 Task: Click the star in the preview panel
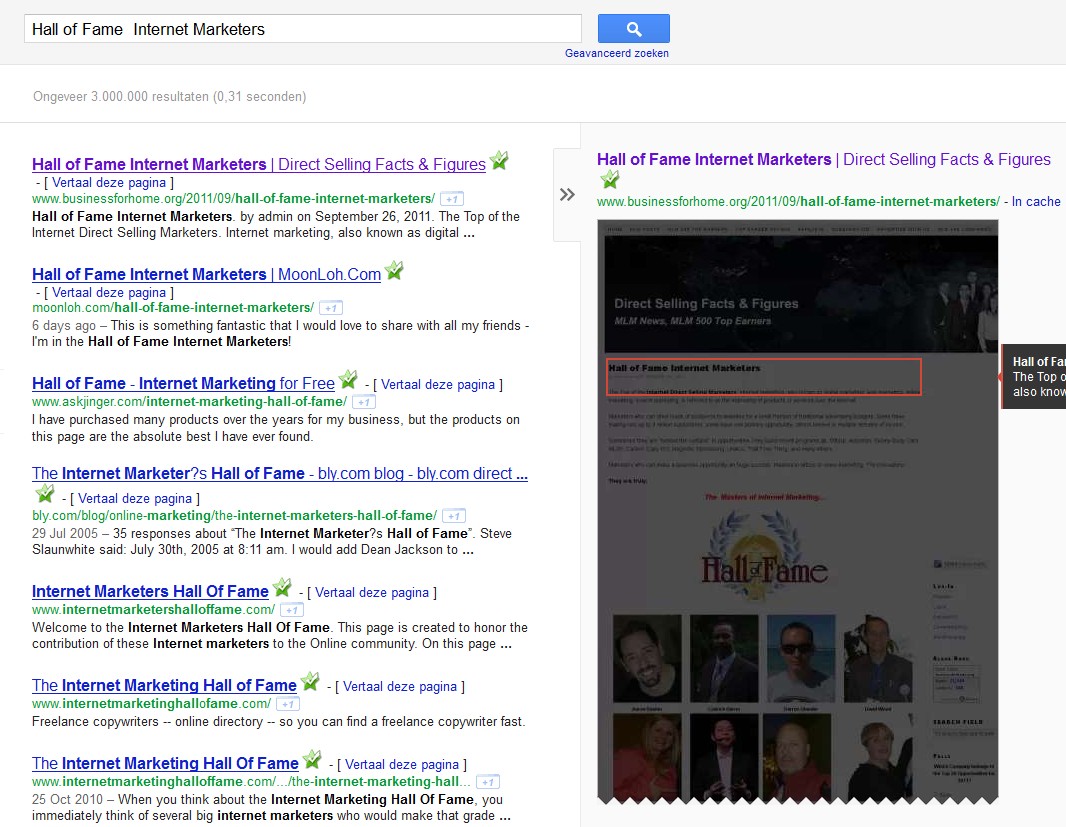610,180
